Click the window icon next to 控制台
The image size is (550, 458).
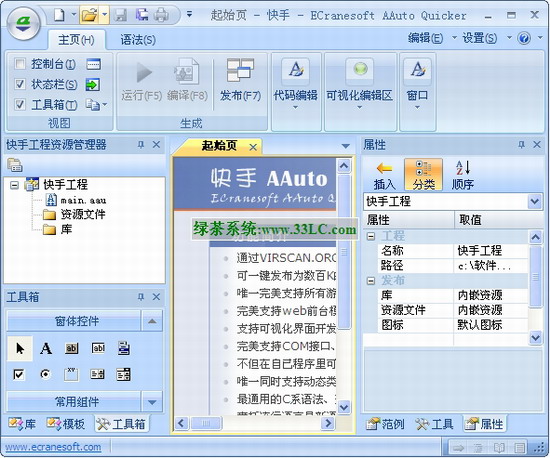(94, 64)
